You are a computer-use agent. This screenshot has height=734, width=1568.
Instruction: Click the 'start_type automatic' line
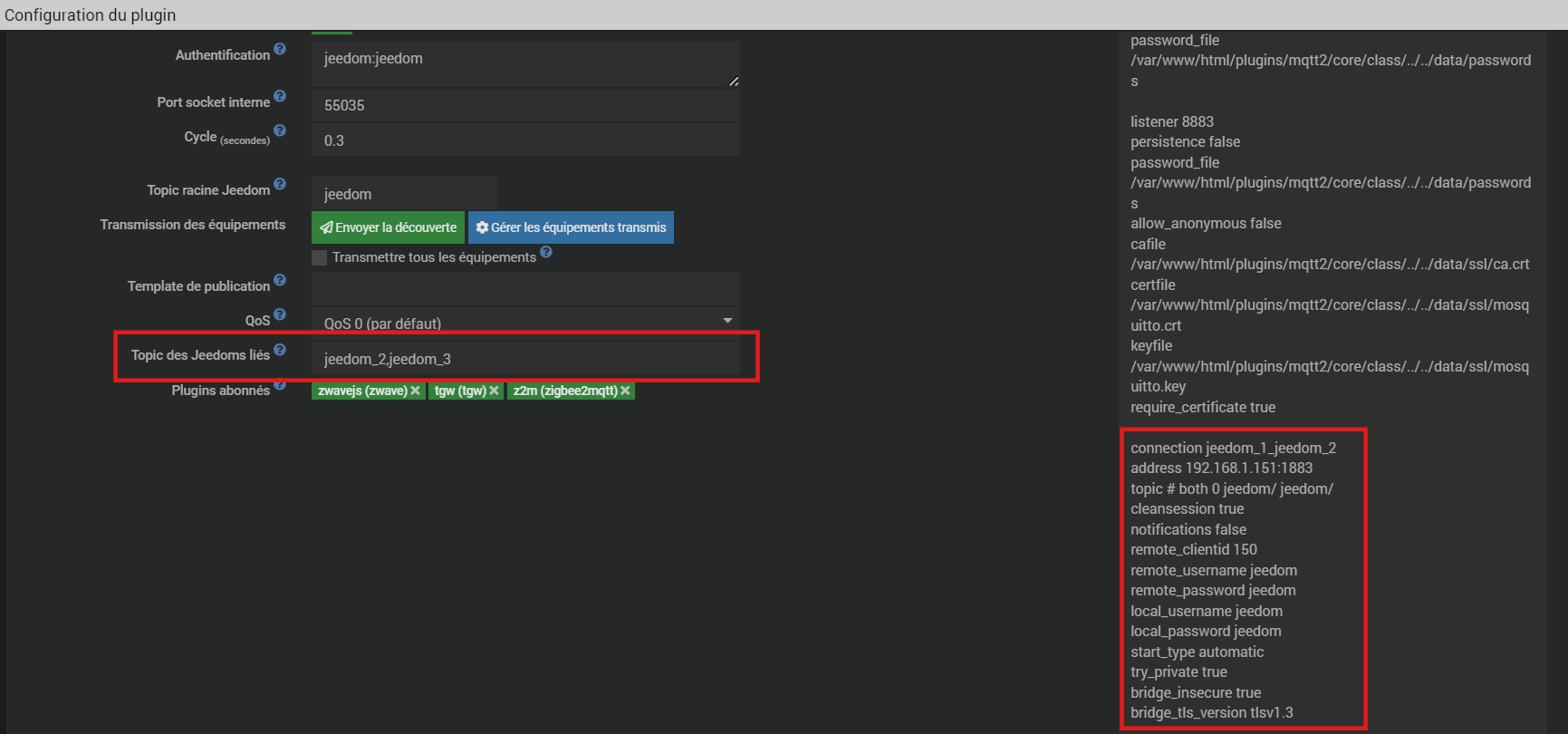(1197, 652)
